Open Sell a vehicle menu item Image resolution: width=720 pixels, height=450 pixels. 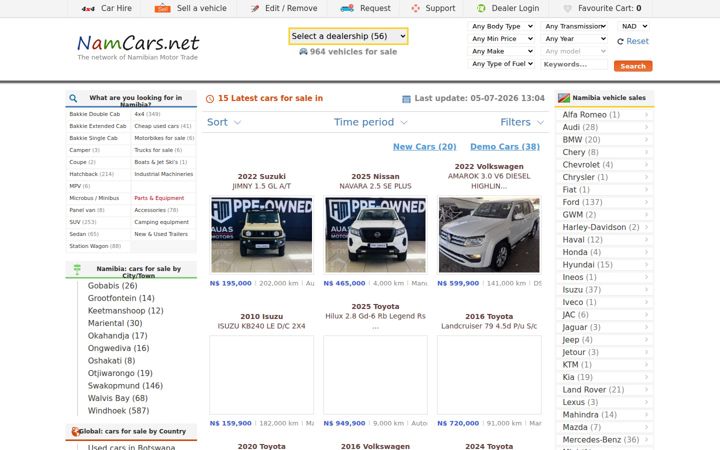pyautogui.click(x=191, y=8)
